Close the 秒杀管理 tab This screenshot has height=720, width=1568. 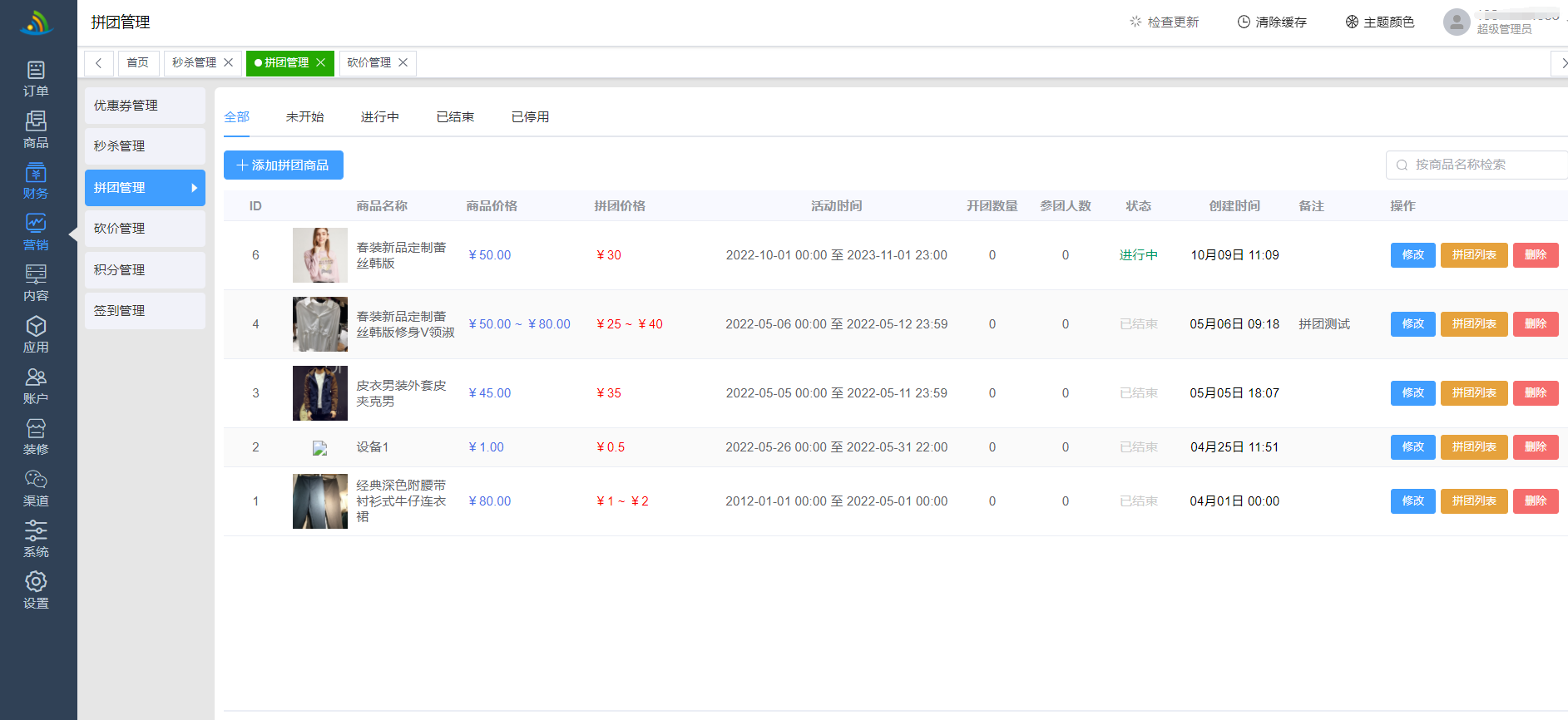[229, 63]
